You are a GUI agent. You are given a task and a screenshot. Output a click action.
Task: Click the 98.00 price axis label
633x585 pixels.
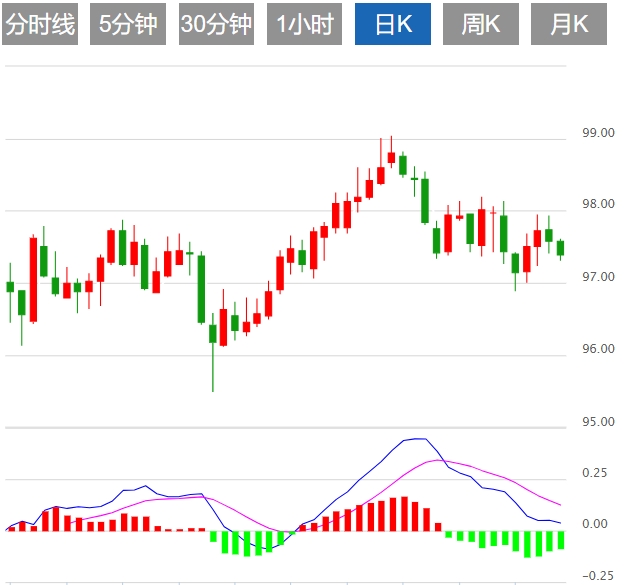597,204
